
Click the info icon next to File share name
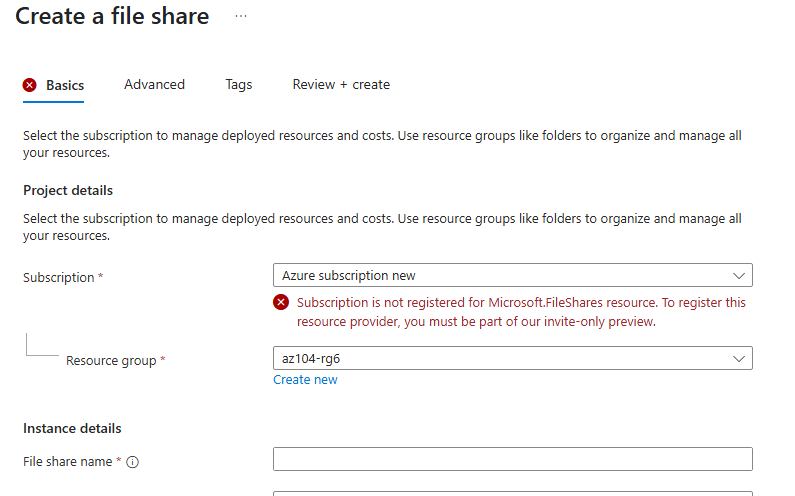coord(132,462)
